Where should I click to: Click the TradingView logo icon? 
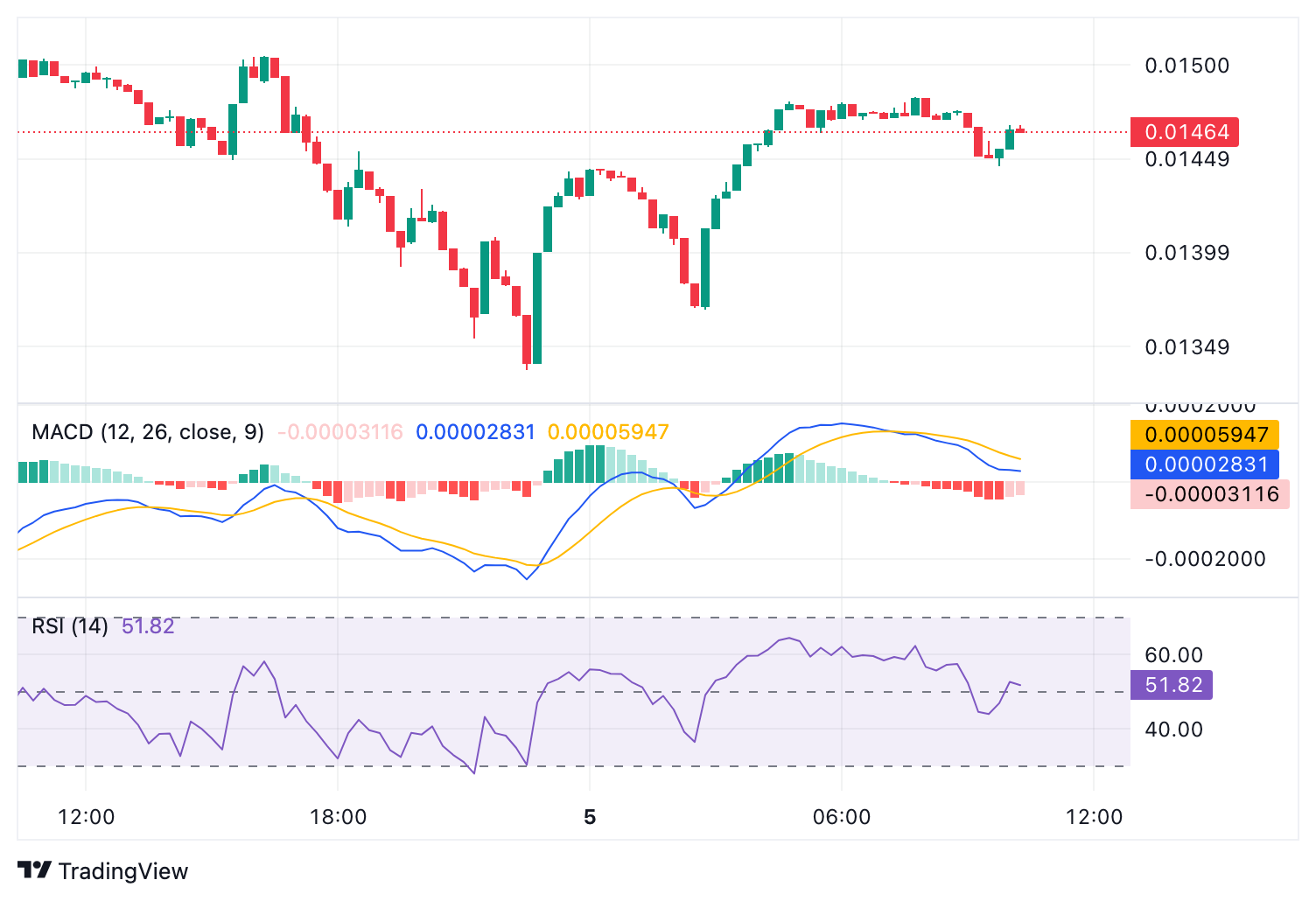coord(35,870)
